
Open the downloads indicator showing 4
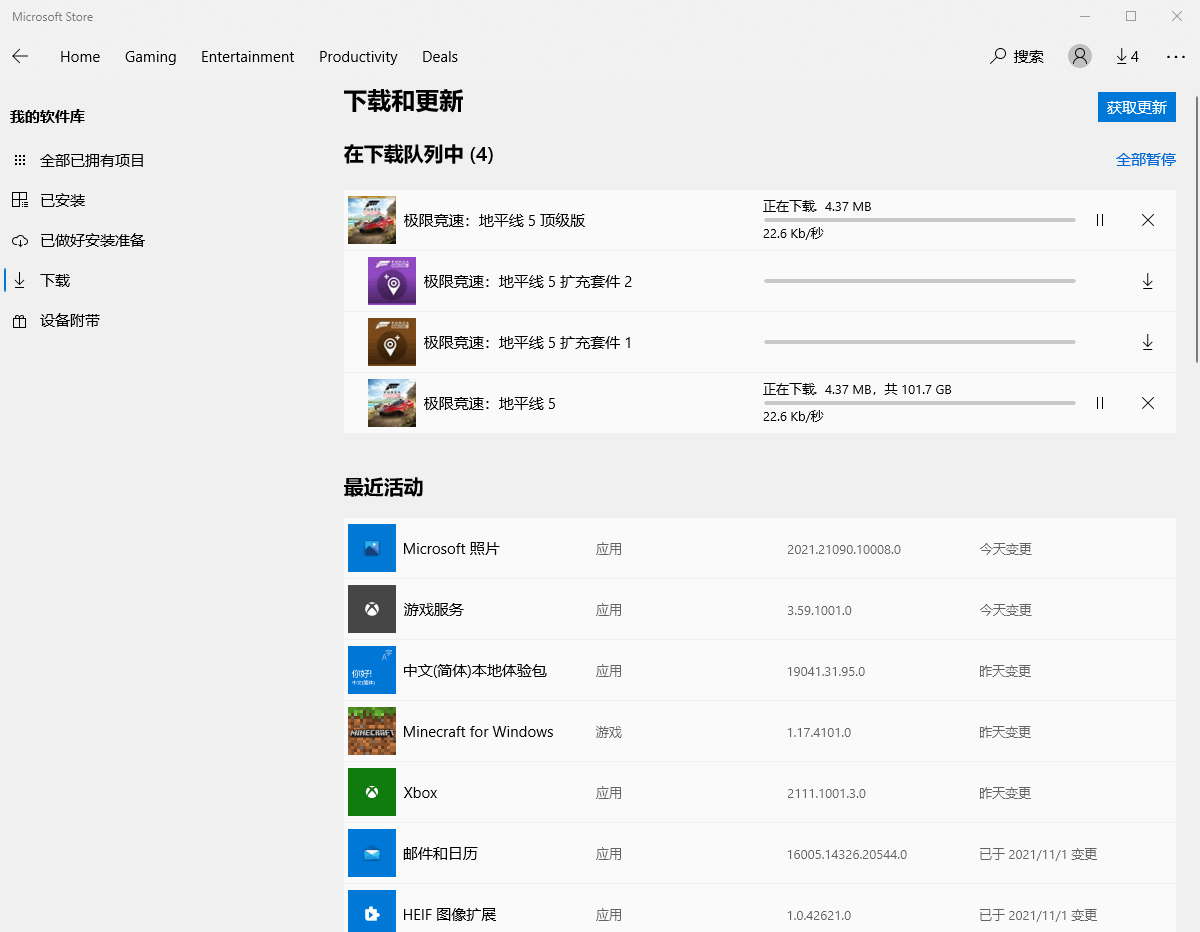click(1128, 57)
